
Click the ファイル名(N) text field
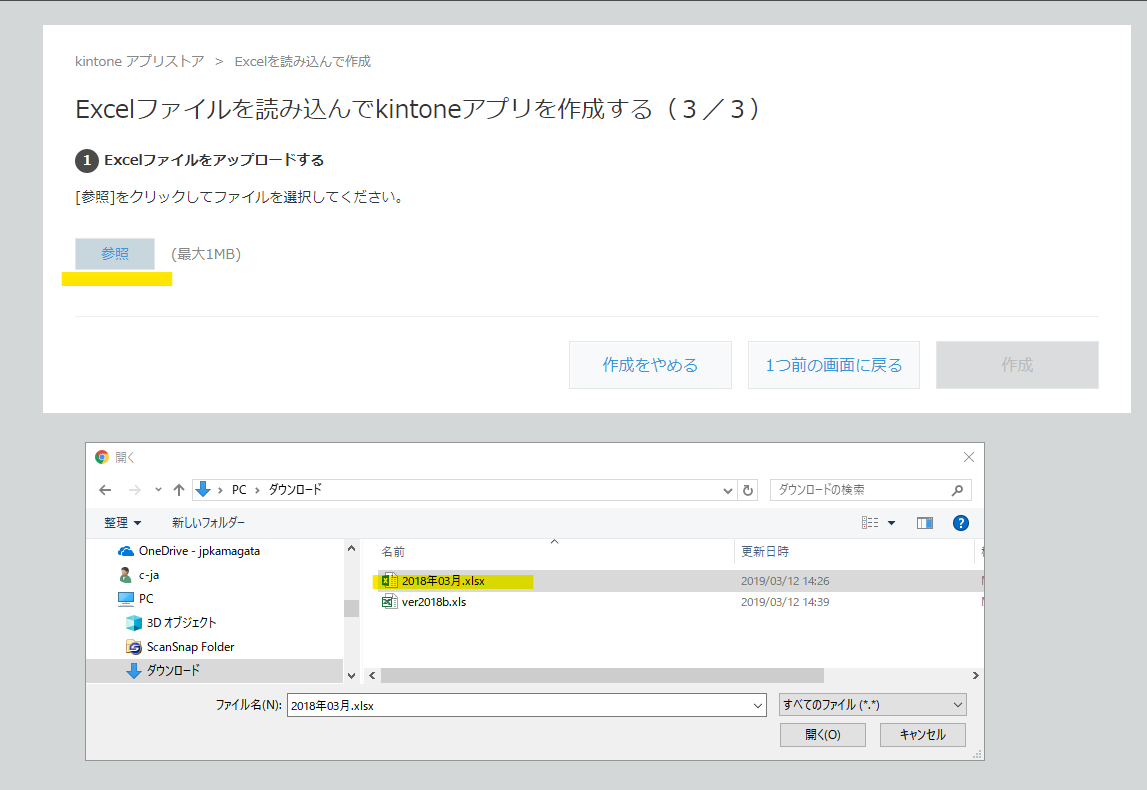click(519, 705)
